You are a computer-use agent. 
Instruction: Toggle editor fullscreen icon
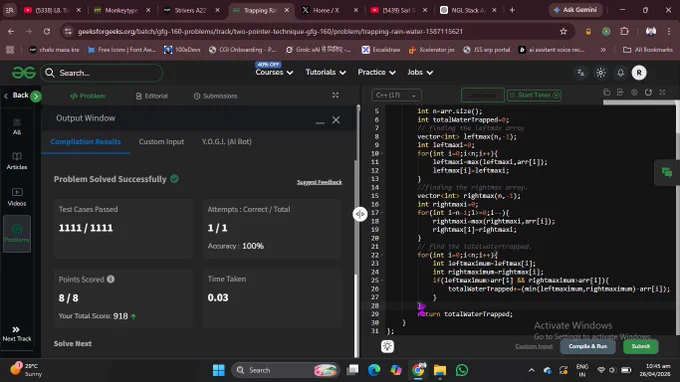tap(662, 92)
